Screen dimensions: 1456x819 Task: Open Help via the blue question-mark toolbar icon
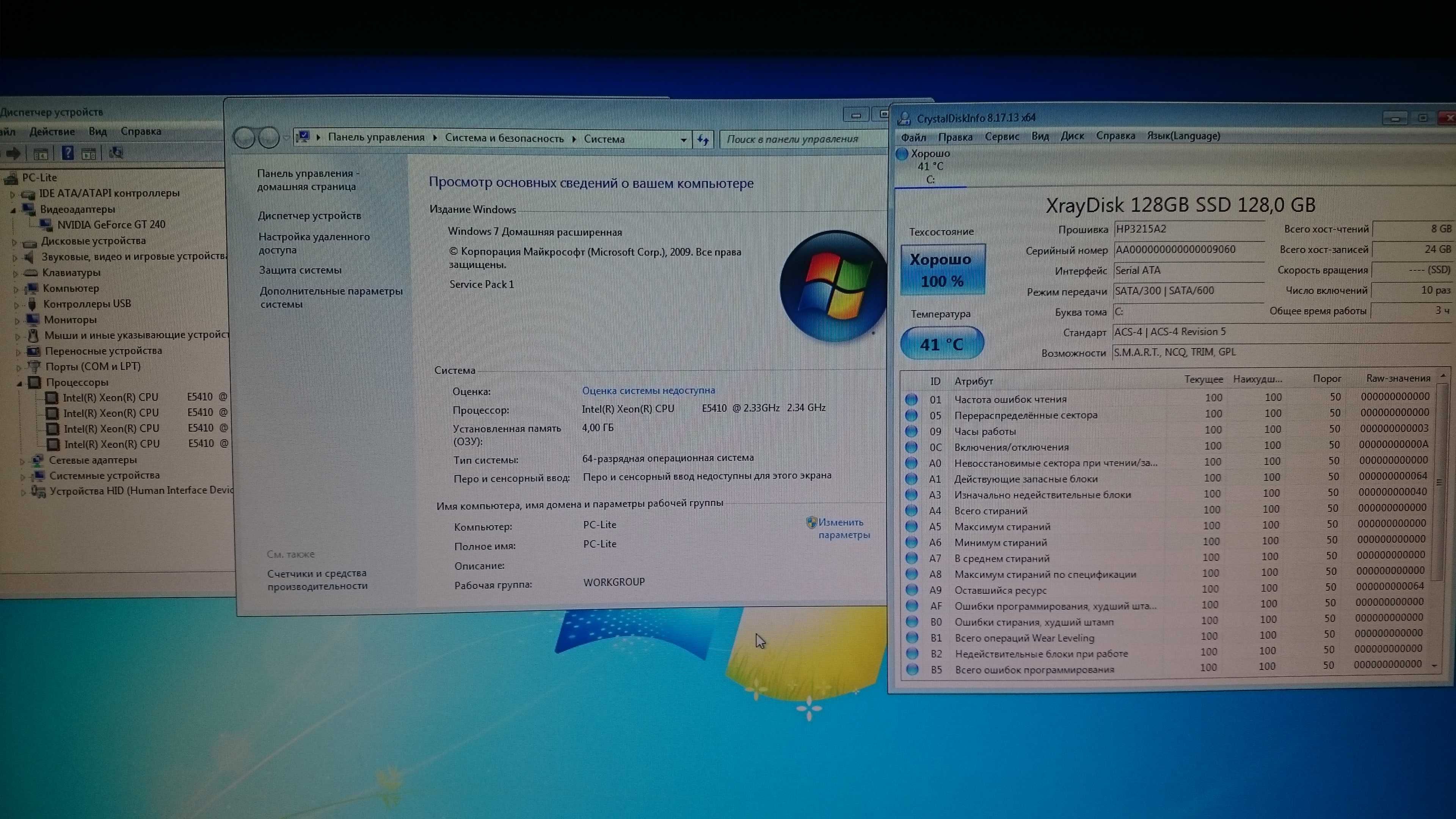[68, 153]
